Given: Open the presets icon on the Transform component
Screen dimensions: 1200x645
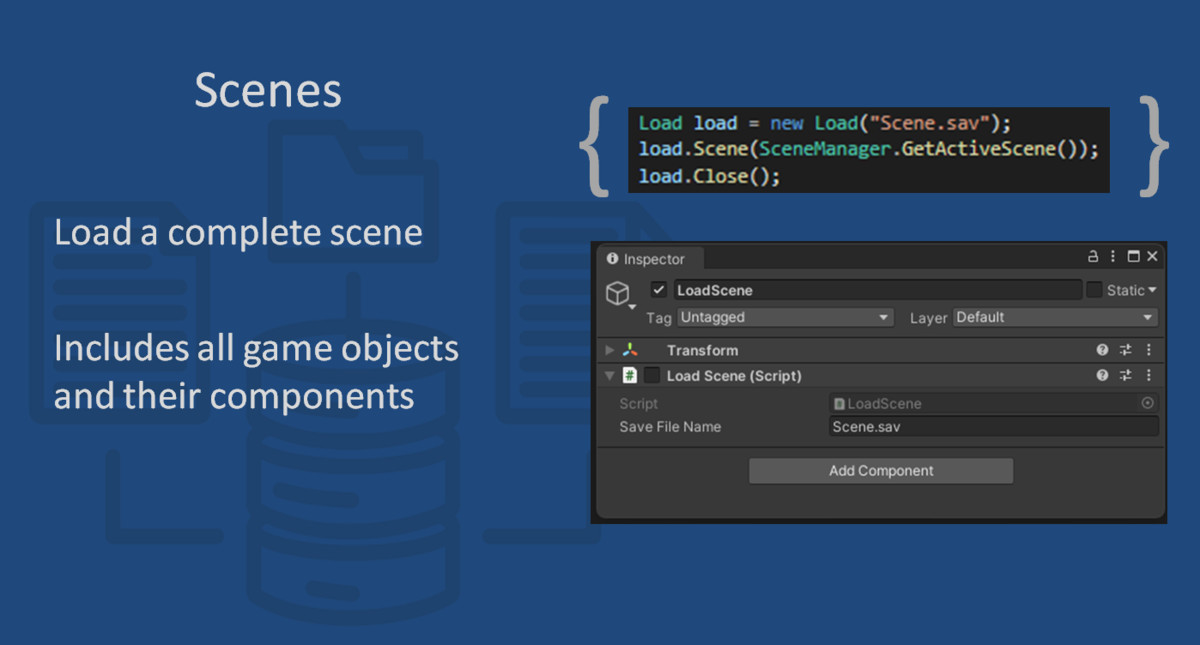Looking at the screenshot, I should [x=1124, y=350].
